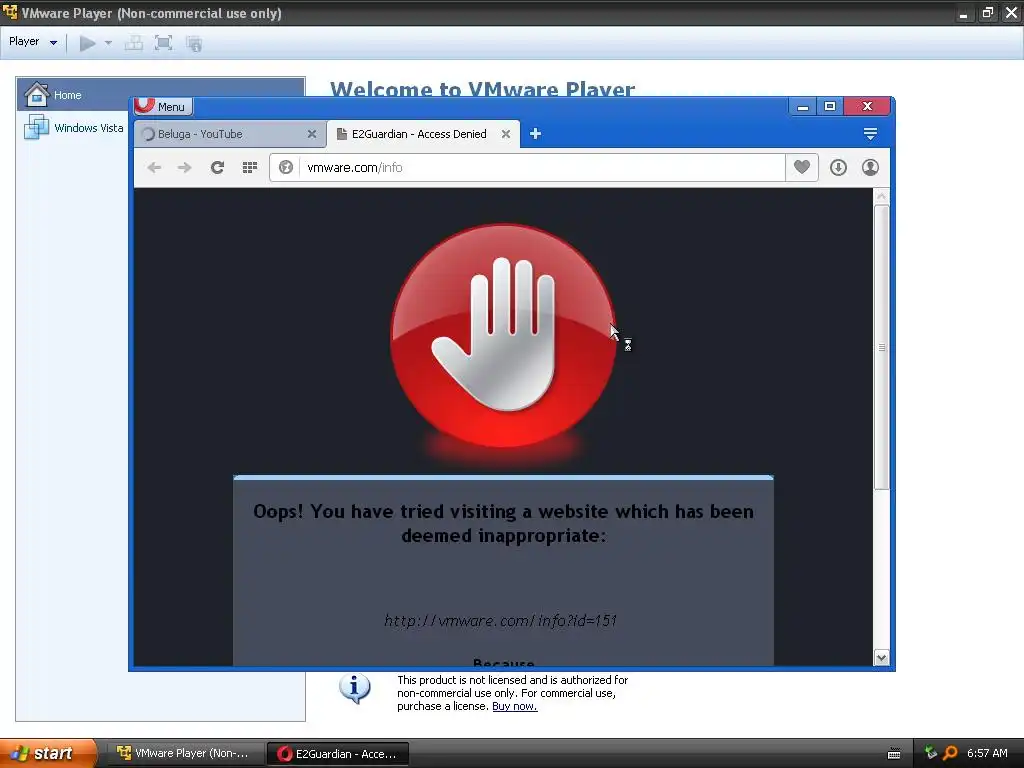This screenshot has width=1024, height=768.
Task: Open the Windows start button
Action: pos(47,753)
